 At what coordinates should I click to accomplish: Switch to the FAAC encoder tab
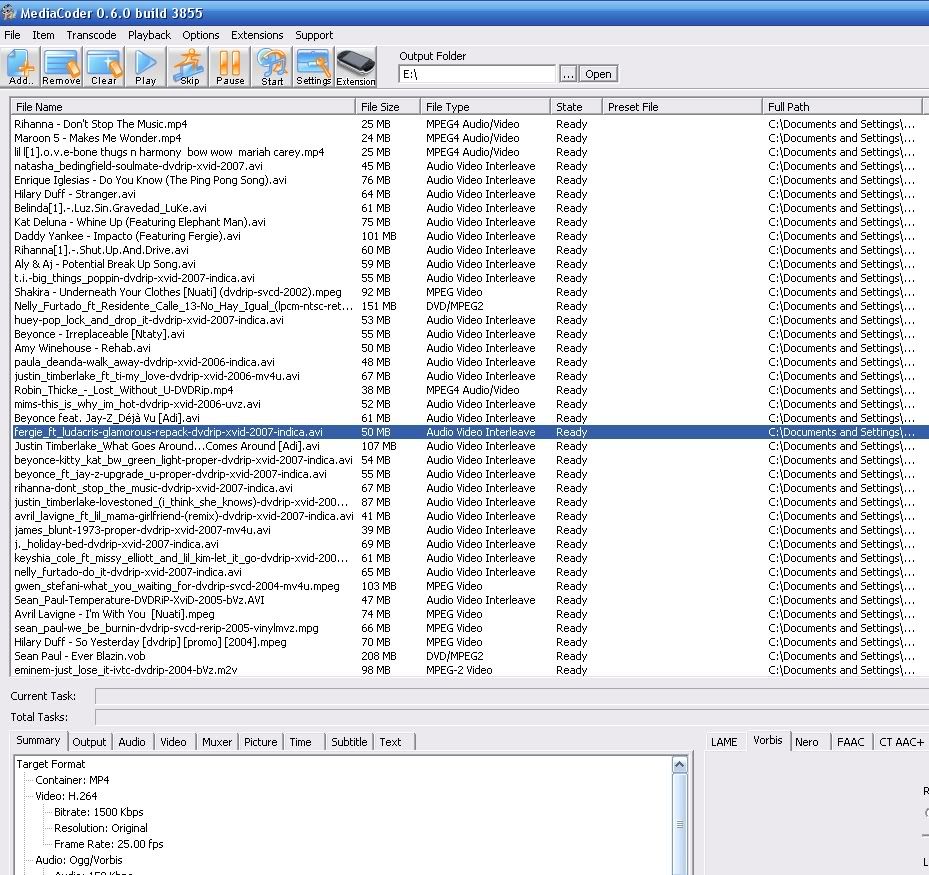pos(851,742)
